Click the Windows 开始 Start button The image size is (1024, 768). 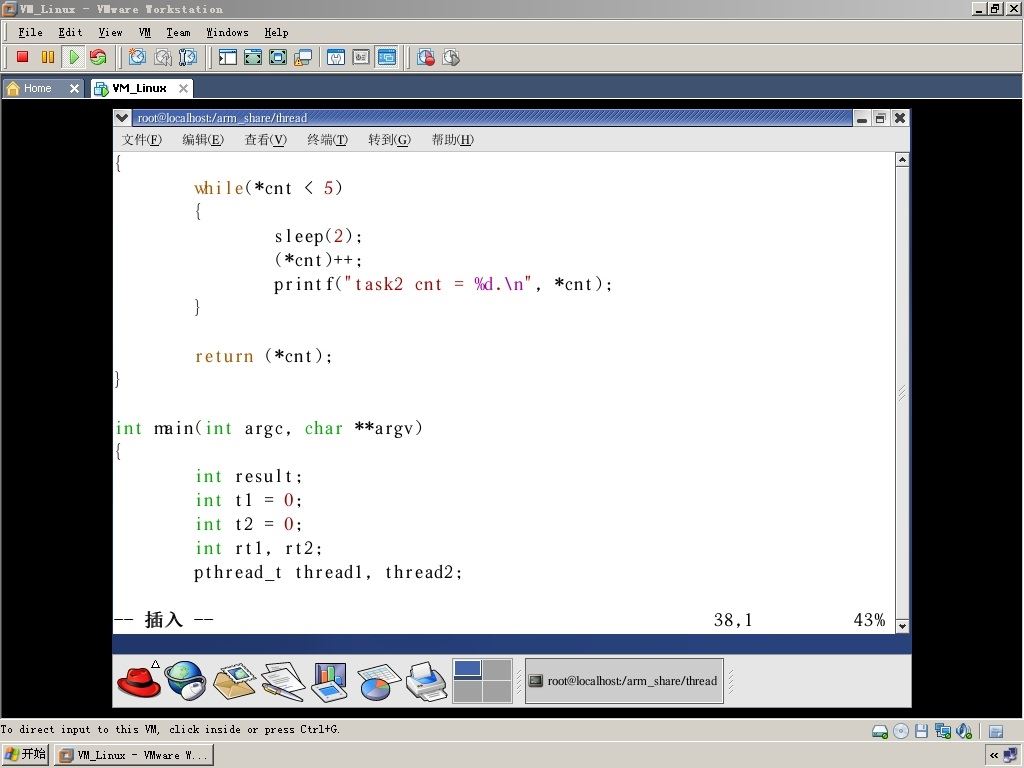click(25, 755)
